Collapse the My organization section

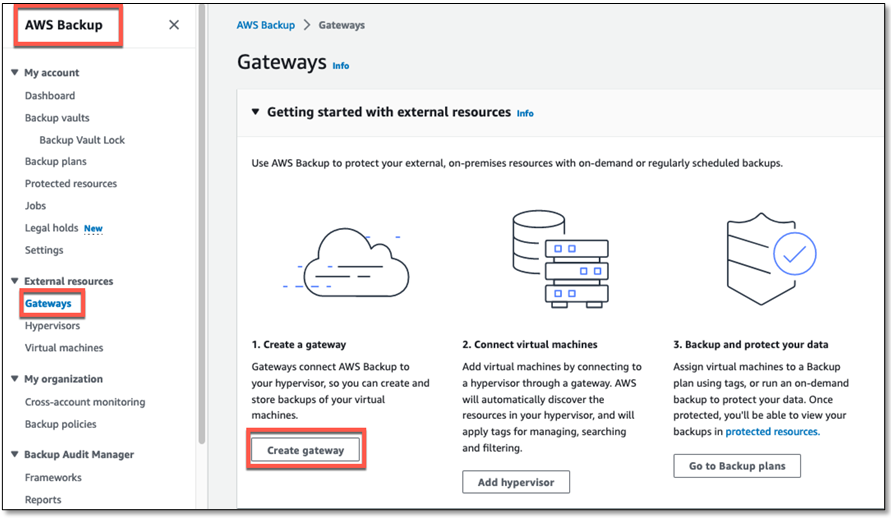pyautogui.click(x=15, y=378)
